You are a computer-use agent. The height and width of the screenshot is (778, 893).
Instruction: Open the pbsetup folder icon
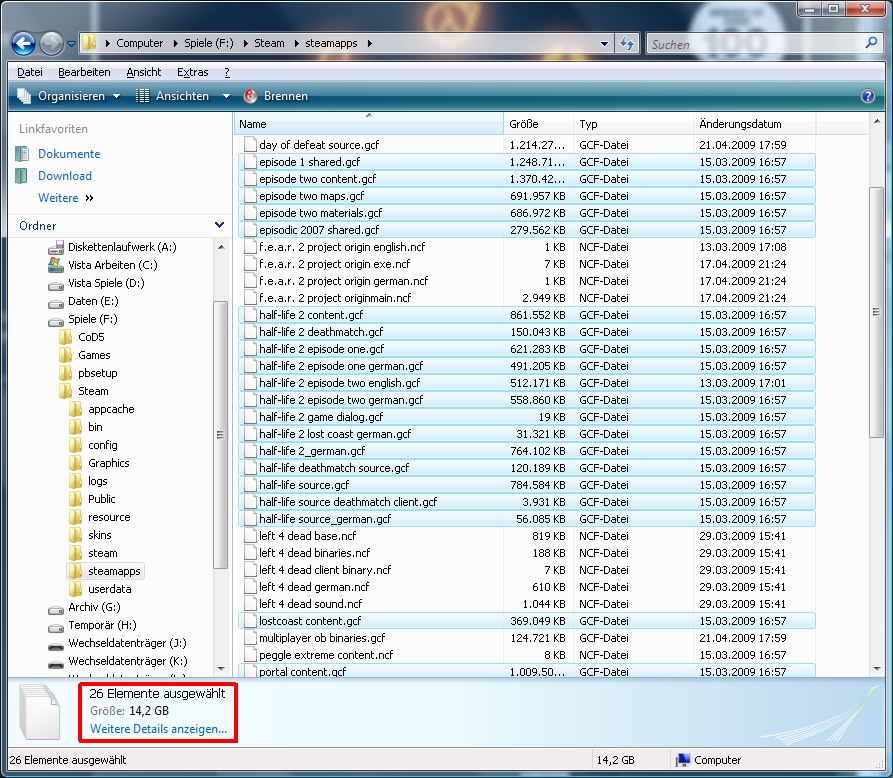66,373
